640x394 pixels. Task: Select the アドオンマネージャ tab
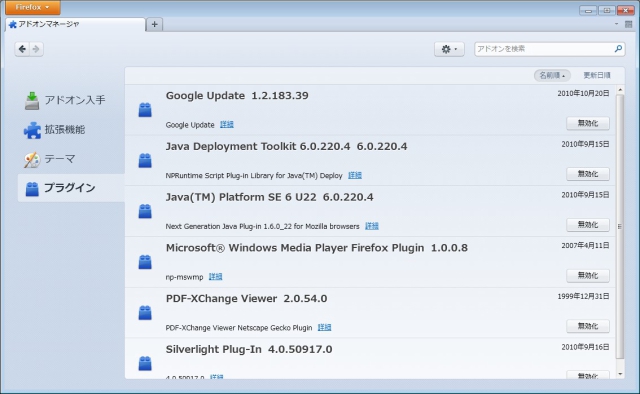(x=76, y=24)
